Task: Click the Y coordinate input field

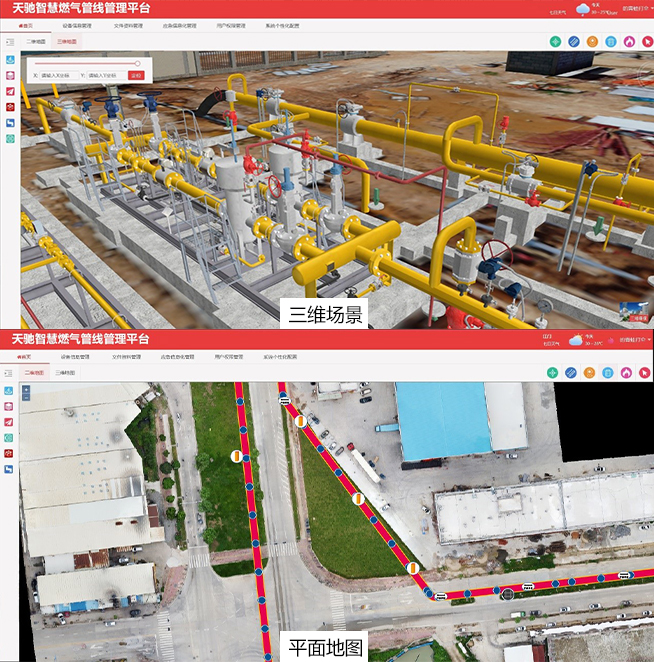Action: click(x=105, y=75)
